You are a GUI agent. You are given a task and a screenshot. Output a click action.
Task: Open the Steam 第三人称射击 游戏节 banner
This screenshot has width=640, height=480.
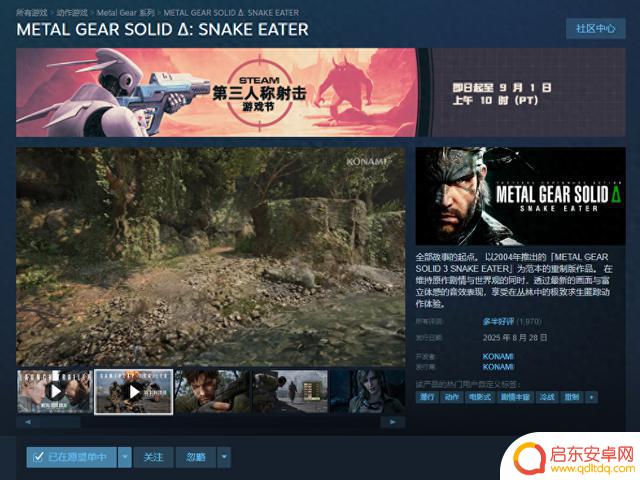(x=320, y=92)
